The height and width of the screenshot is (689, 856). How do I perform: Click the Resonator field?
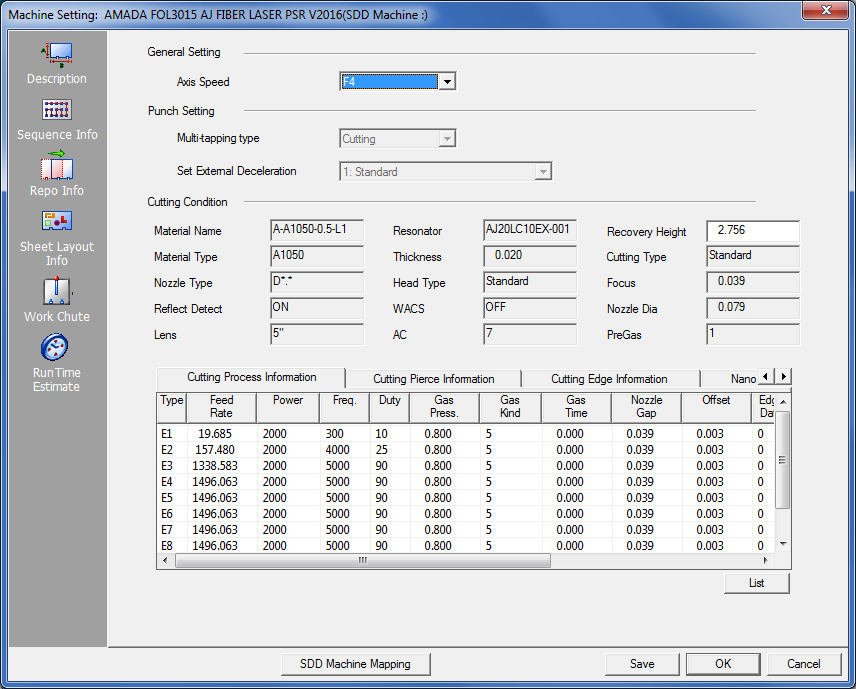tap(530, 230)
